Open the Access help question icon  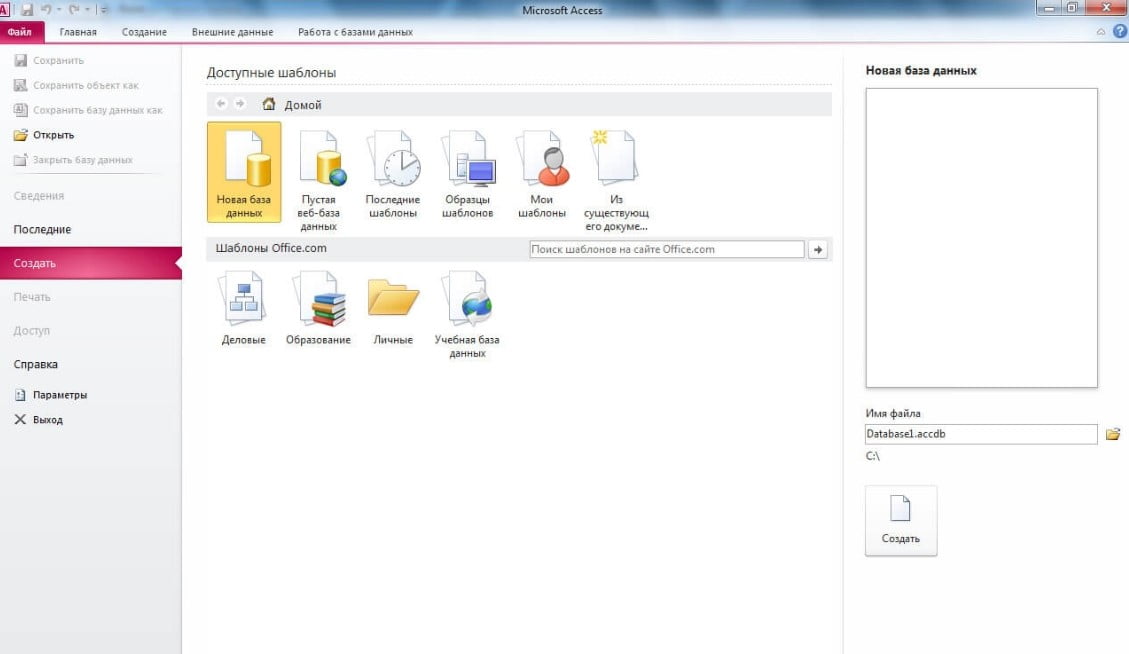pyautogui.click(x=1120, y=32)
